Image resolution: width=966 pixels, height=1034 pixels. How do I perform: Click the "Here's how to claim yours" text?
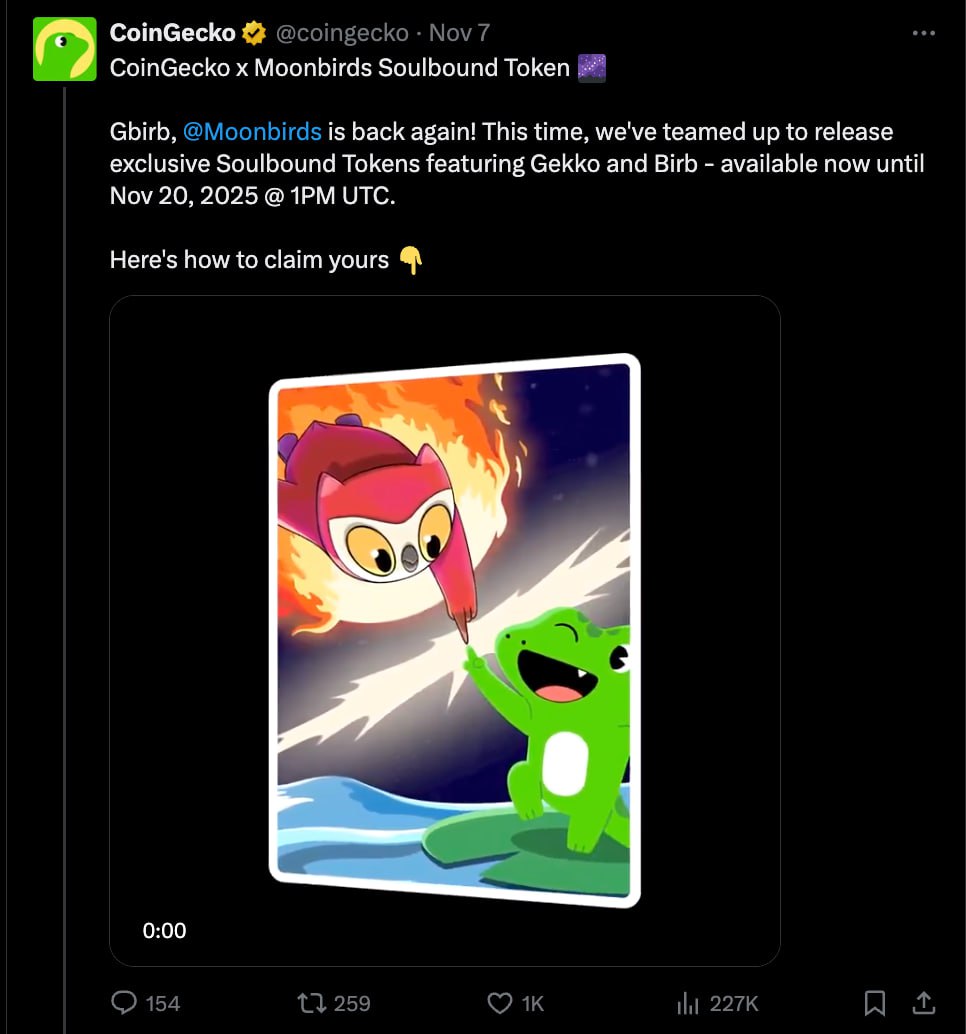click(x=249, y=260)
